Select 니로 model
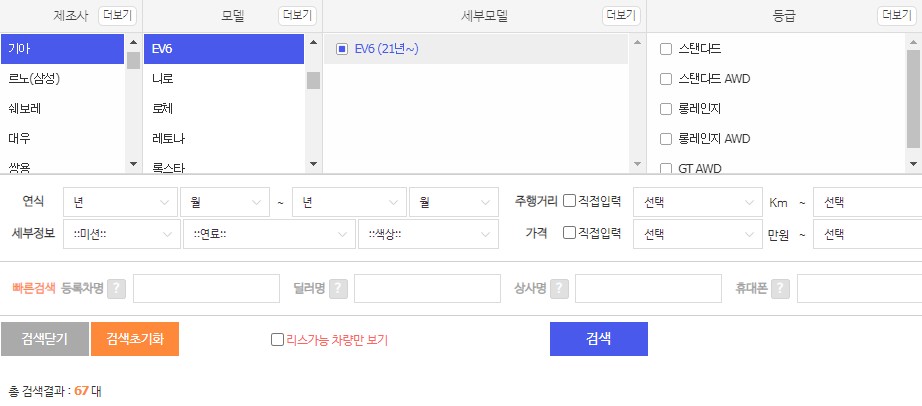 point(224,79)
